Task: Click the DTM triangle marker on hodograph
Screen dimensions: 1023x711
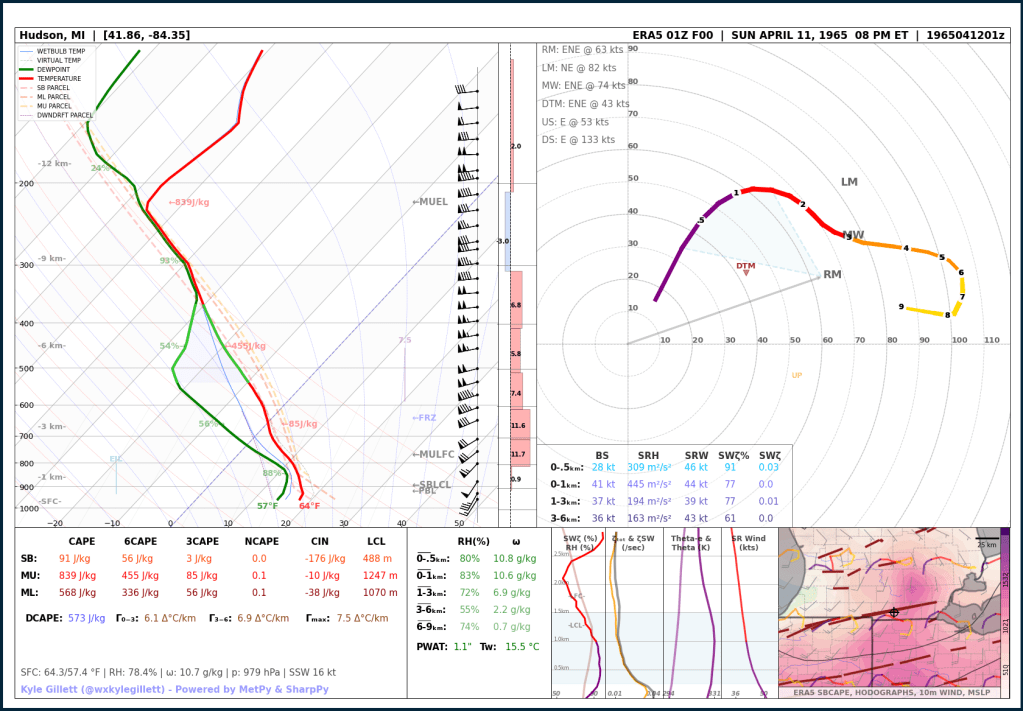Action: click(x=746, y=271)
